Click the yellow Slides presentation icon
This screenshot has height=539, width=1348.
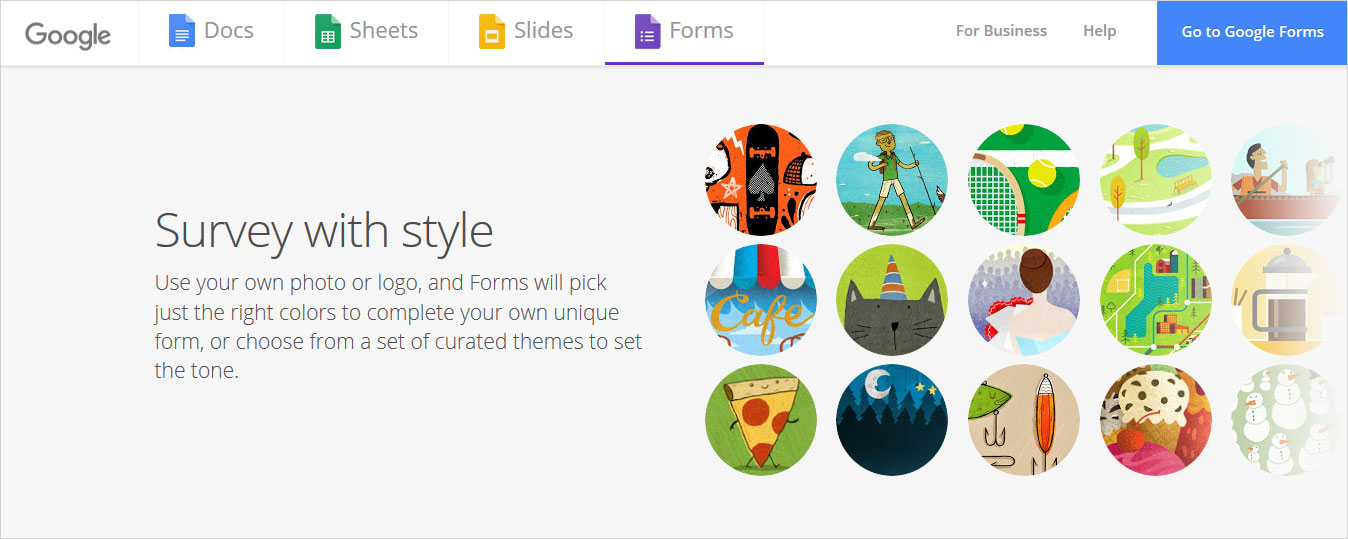(x=491, y=32)
